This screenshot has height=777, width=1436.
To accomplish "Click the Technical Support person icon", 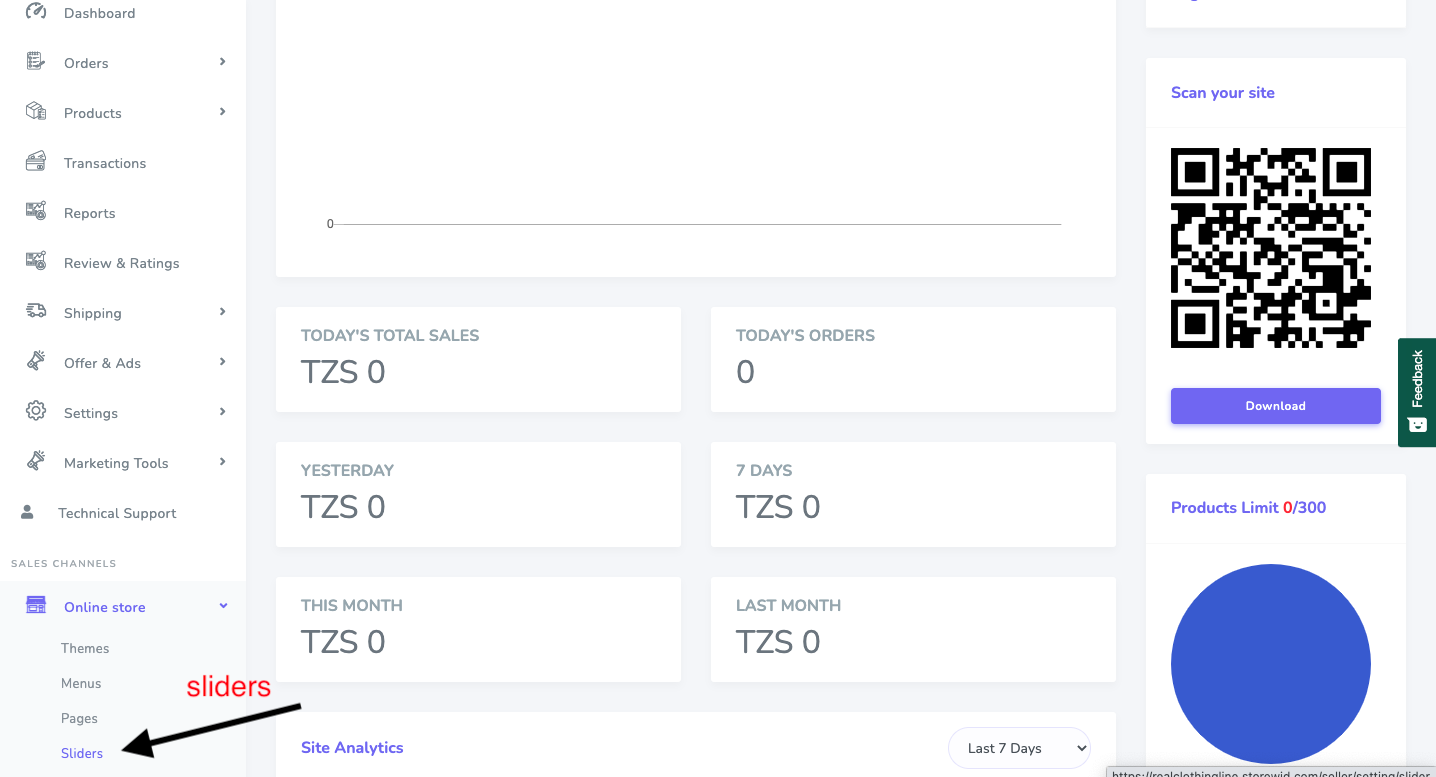I will (x=28, y=512).
